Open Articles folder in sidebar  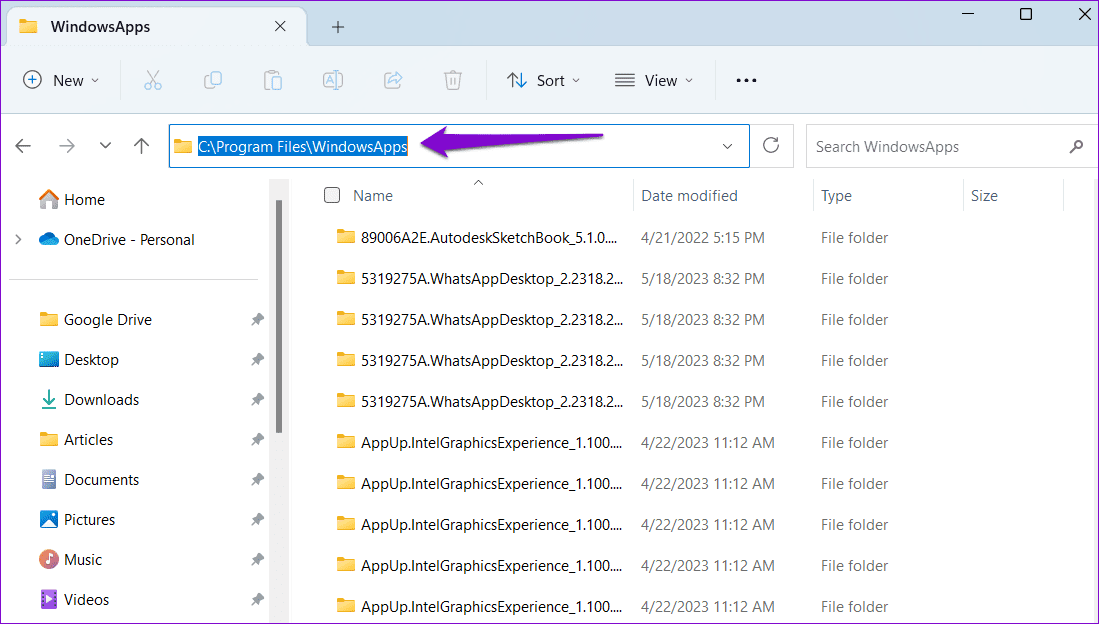point(76,440)
